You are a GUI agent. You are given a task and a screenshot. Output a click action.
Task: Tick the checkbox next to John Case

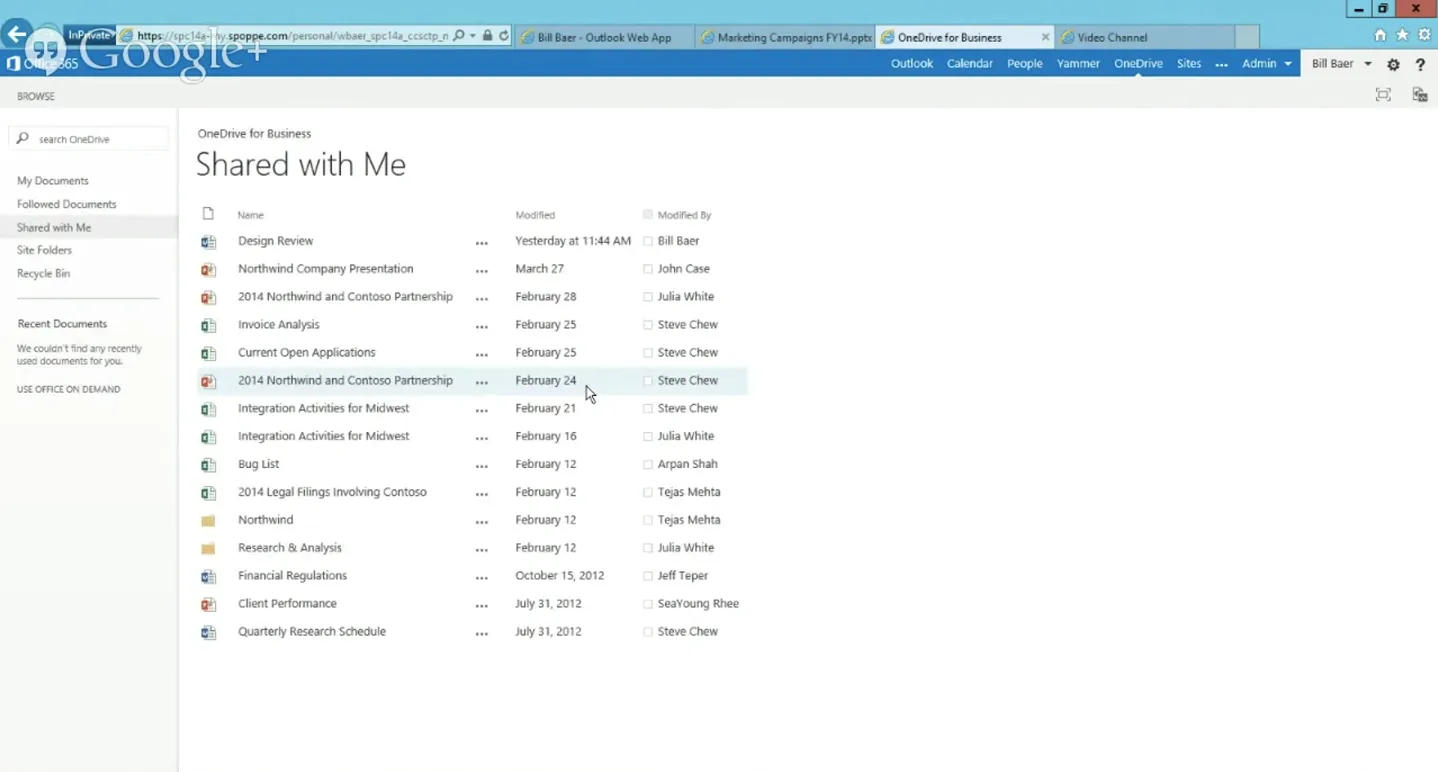[x=648, y=269]
